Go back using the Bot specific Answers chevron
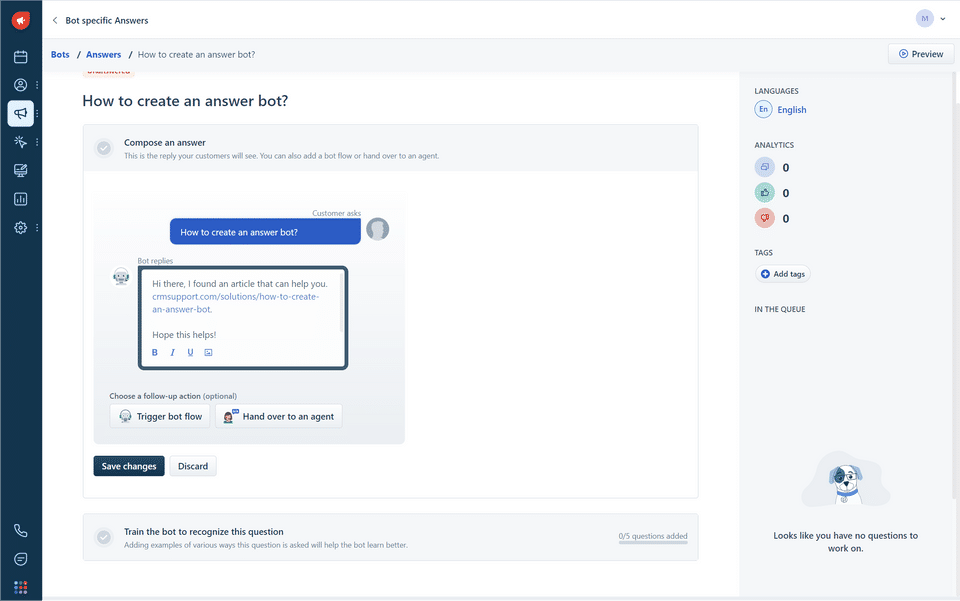This screenshot has height=601, width=960. click(x=55, y=20)
